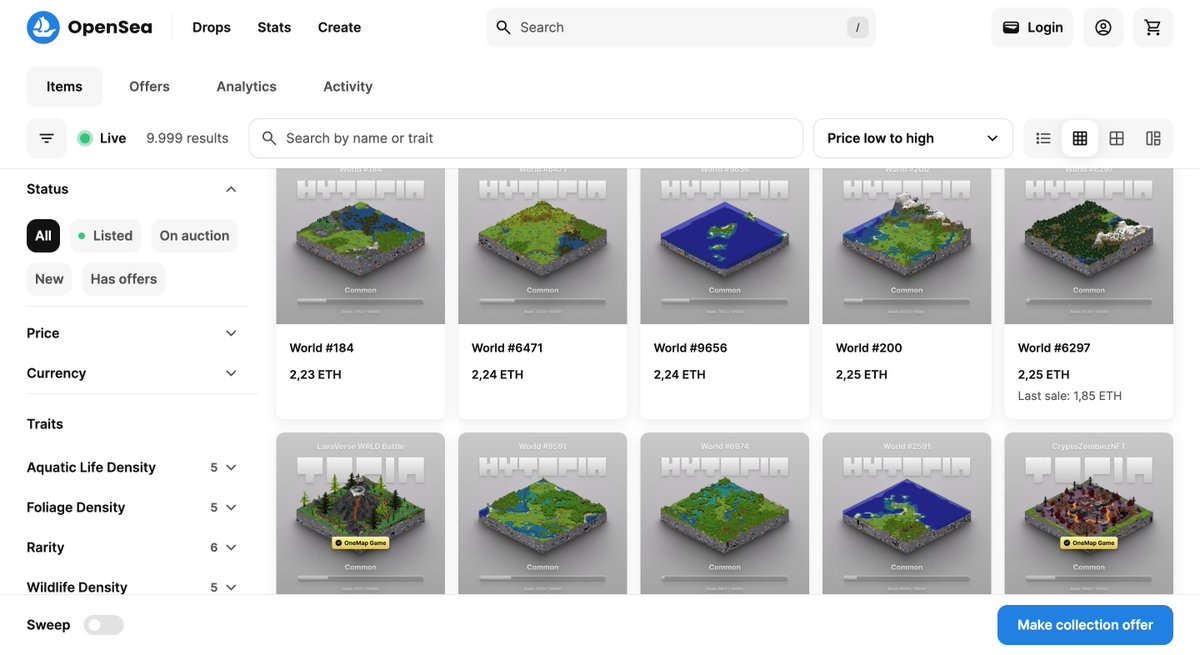Click the Login button
Screen dimensions: 1200x655
click(1033, 27)
